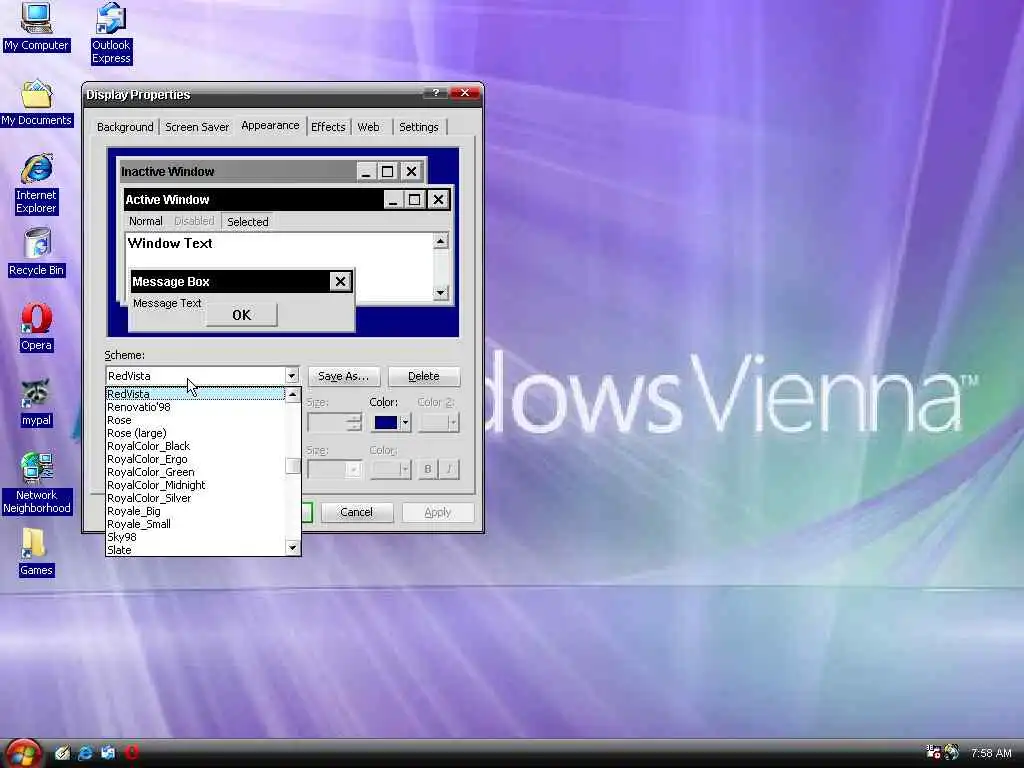Viewport: 1024px width, 768px height.
Task: Select RoyalColor_Midnight scheme
Action: [x=195, y=485]
